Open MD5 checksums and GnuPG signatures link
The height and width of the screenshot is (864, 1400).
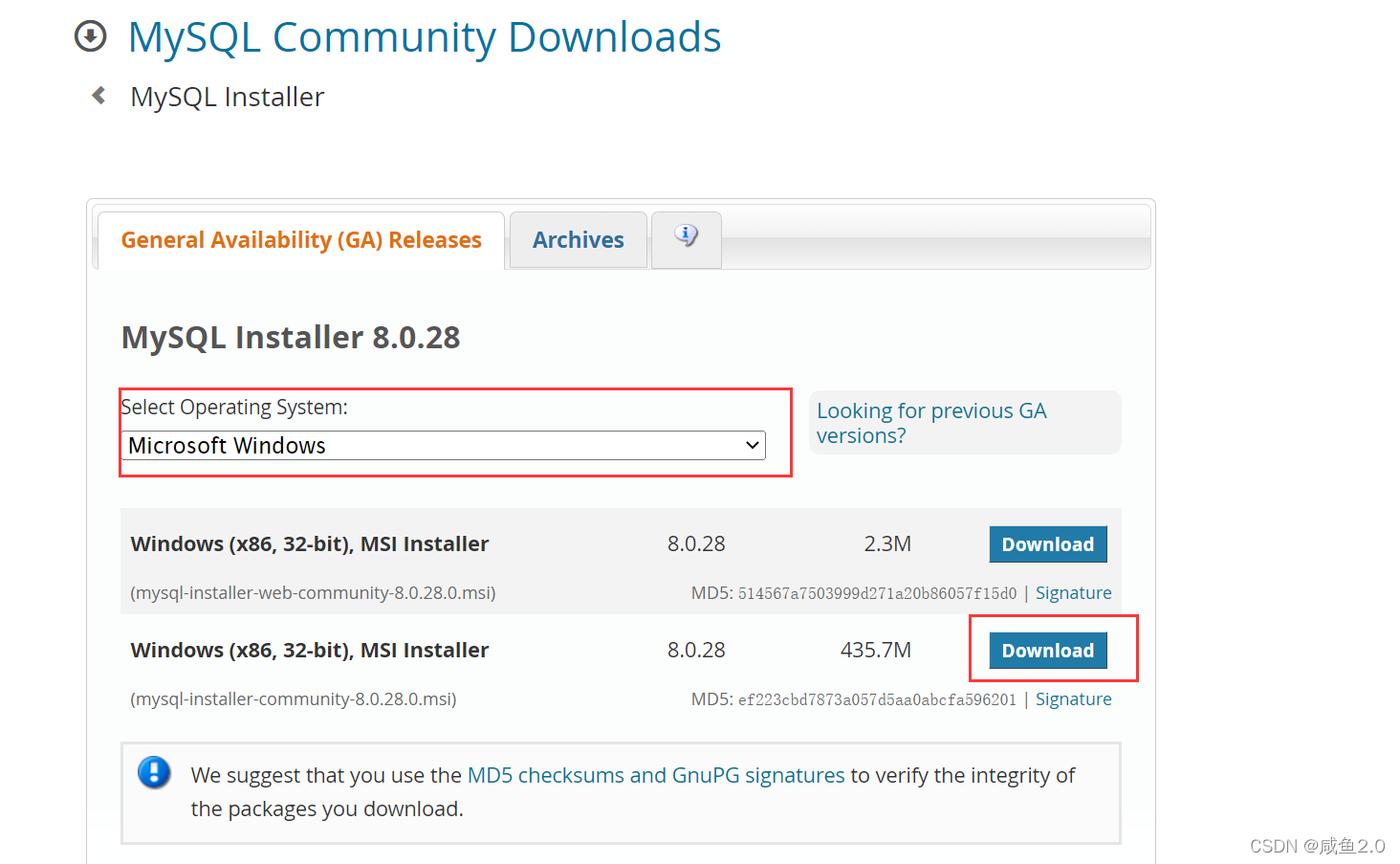tap(656, 775)
